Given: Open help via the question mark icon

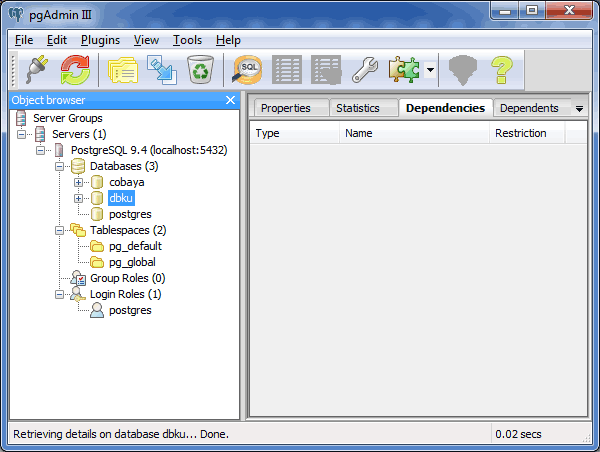Looking at the screenshot, I should pos(502,70).
